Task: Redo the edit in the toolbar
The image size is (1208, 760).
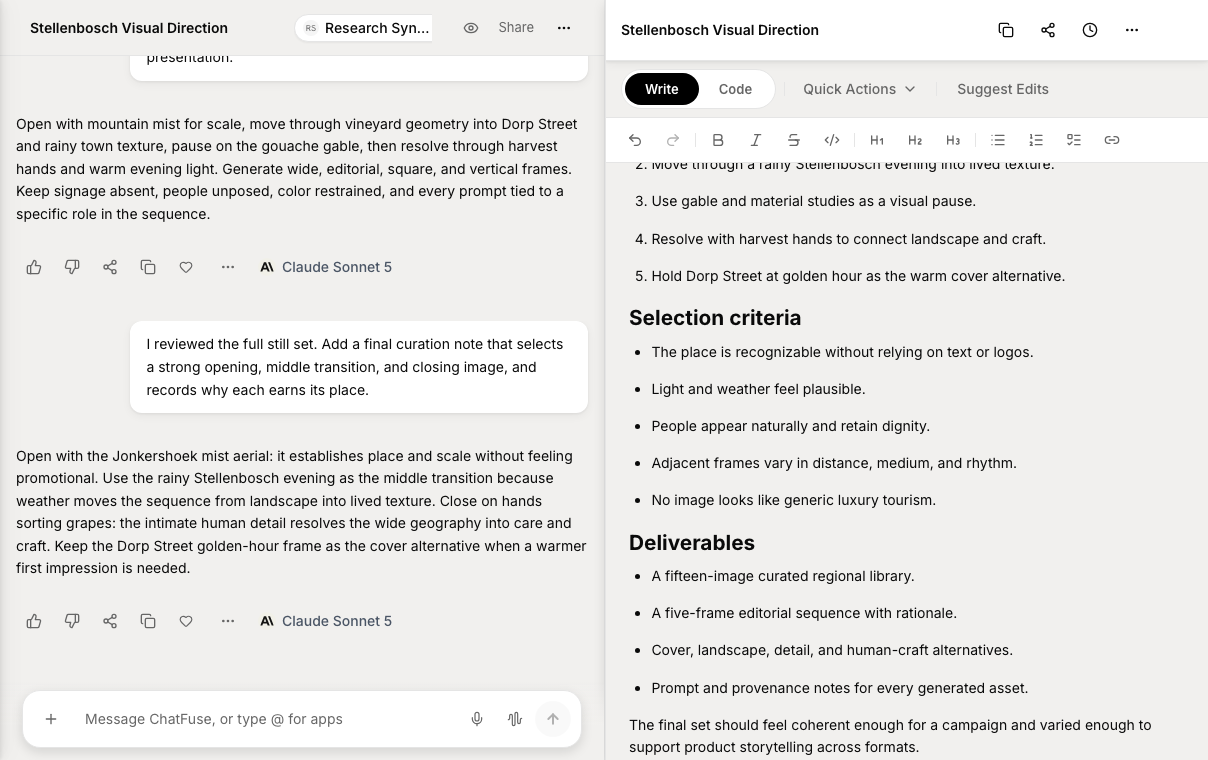Action: point(673,140)
